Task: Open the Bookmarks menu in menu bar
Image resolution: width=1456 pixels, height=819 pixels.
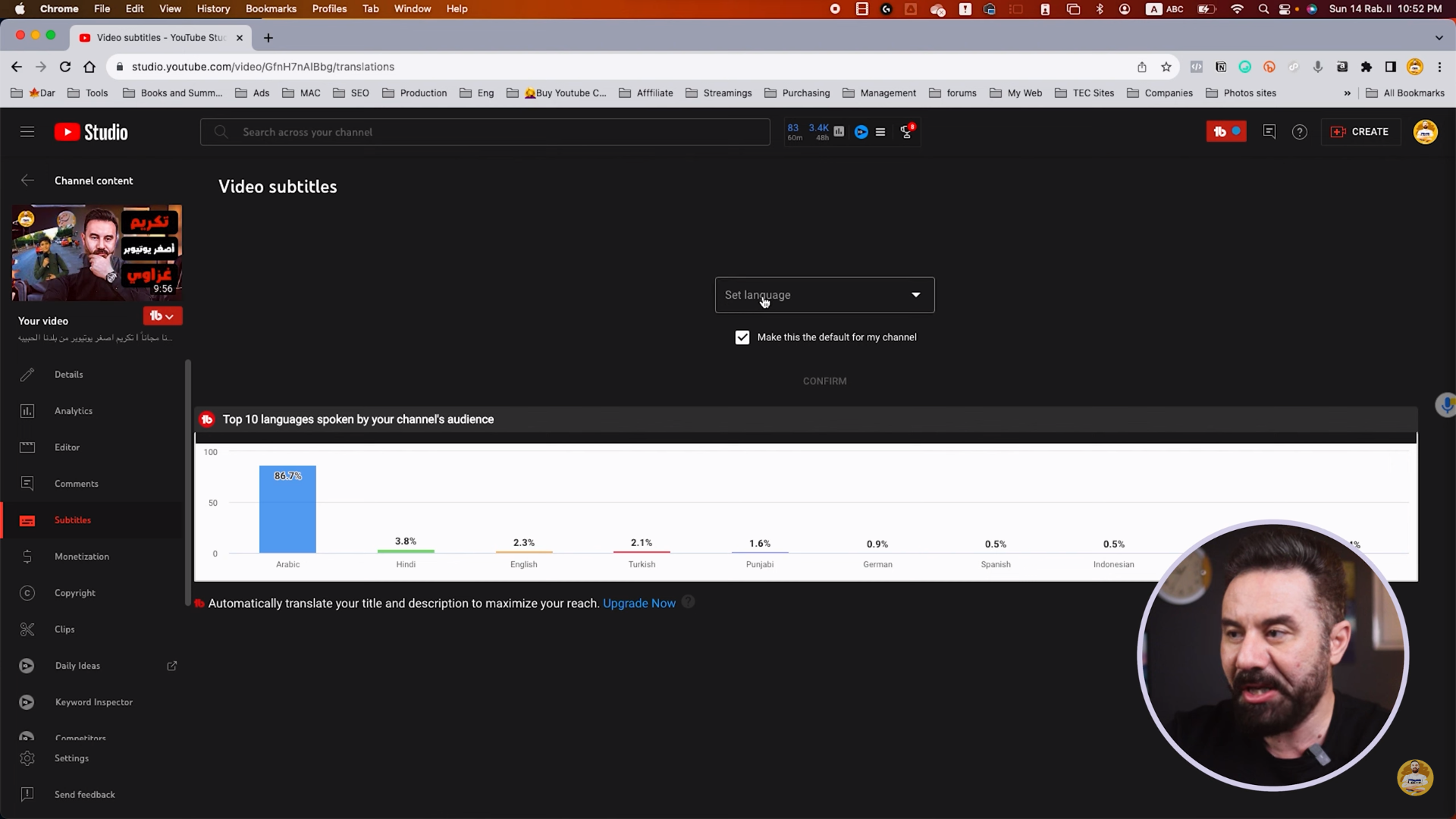Action: click(271, 9)
